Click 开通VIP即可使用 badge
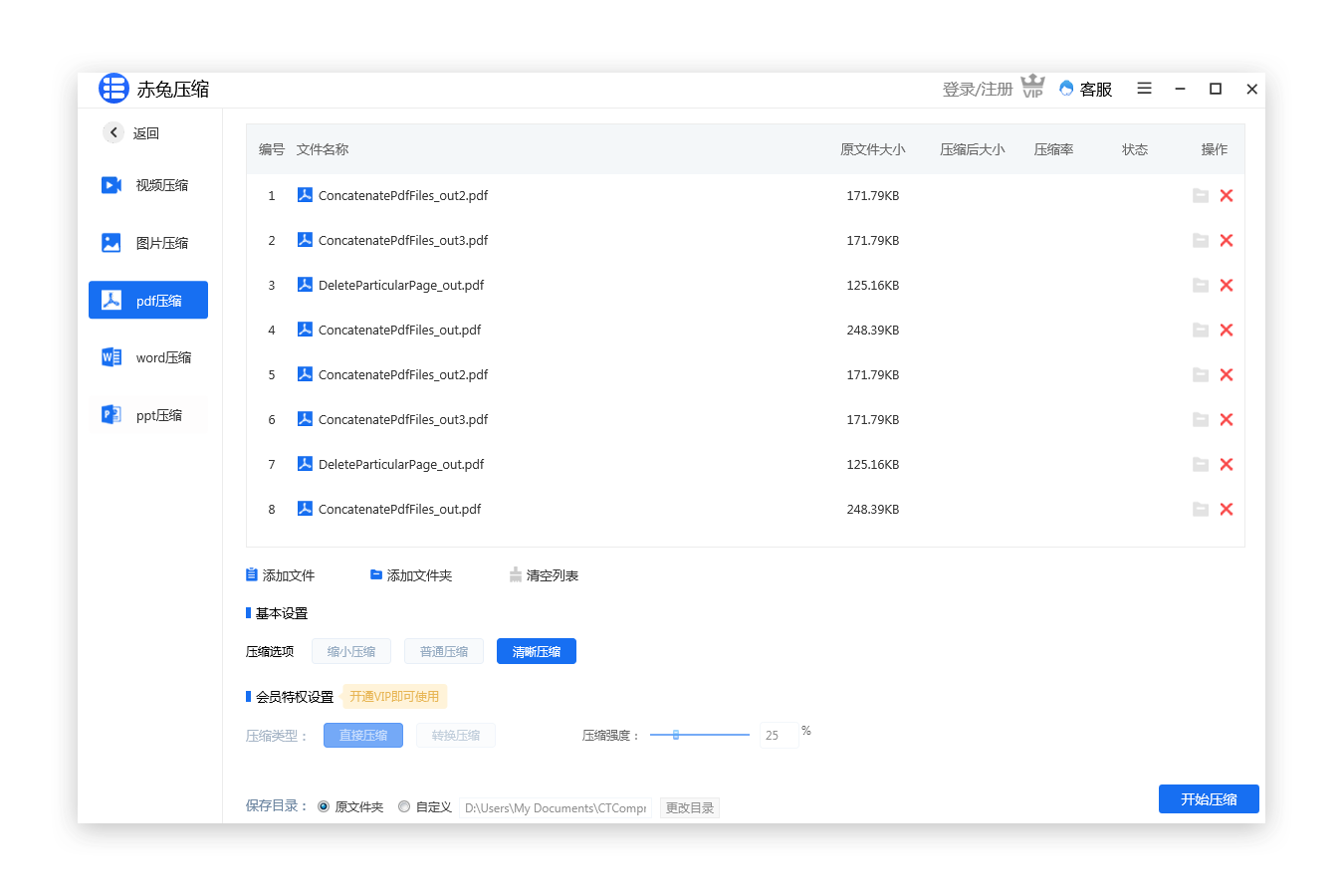Image resolution: width=1344 pixels, height=896 pixels. [394, 696]
